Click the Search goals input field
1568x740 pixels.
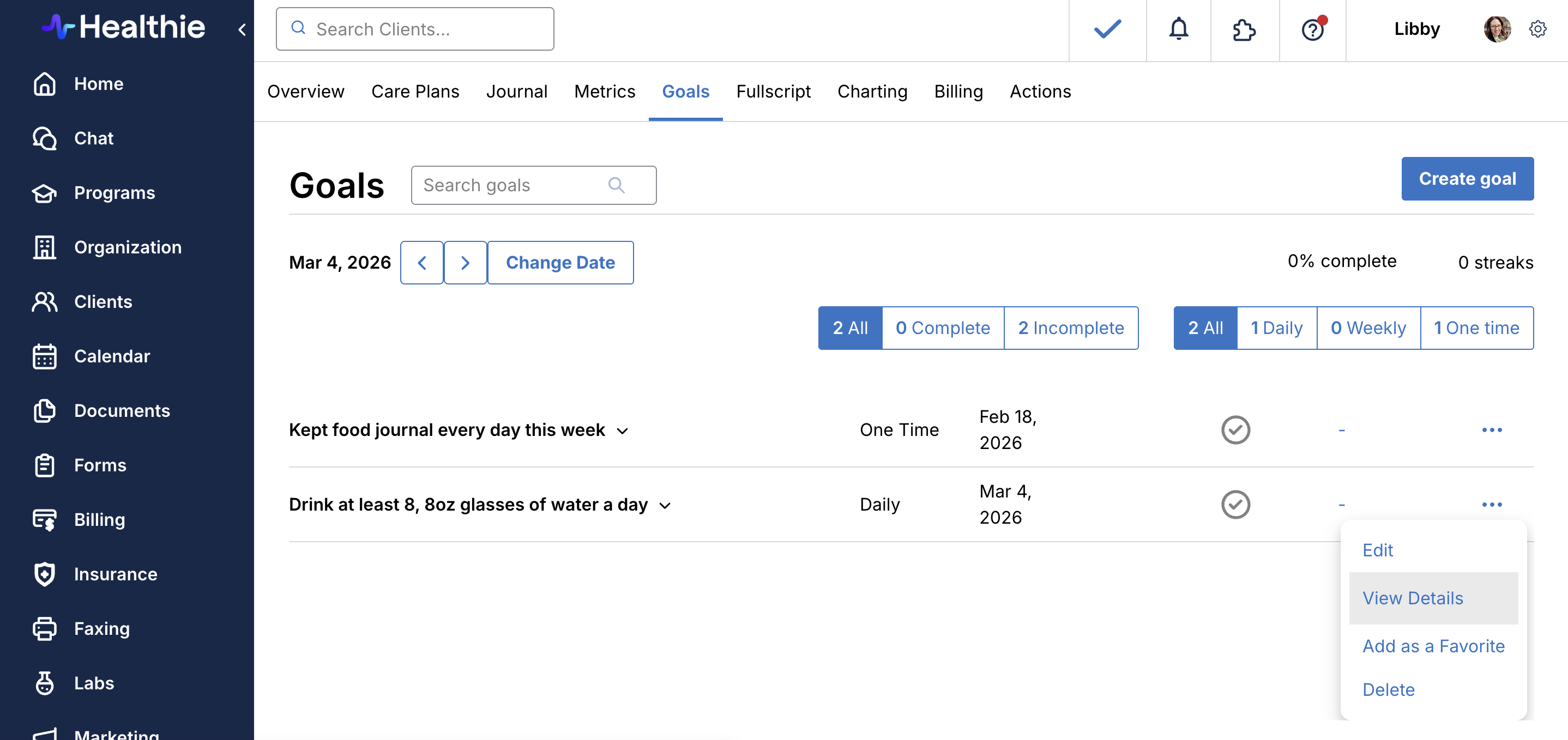click(x=511, y=185)
